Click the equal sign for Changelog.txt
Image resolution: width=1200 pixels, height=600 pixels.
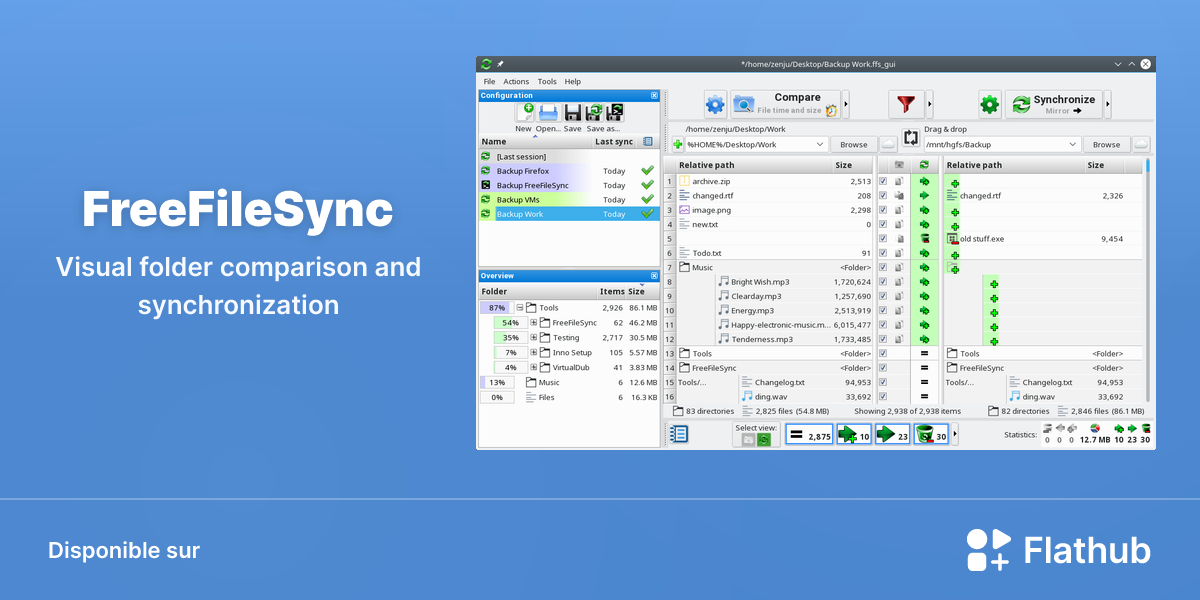pyautogui.click(x=924, y=382)
